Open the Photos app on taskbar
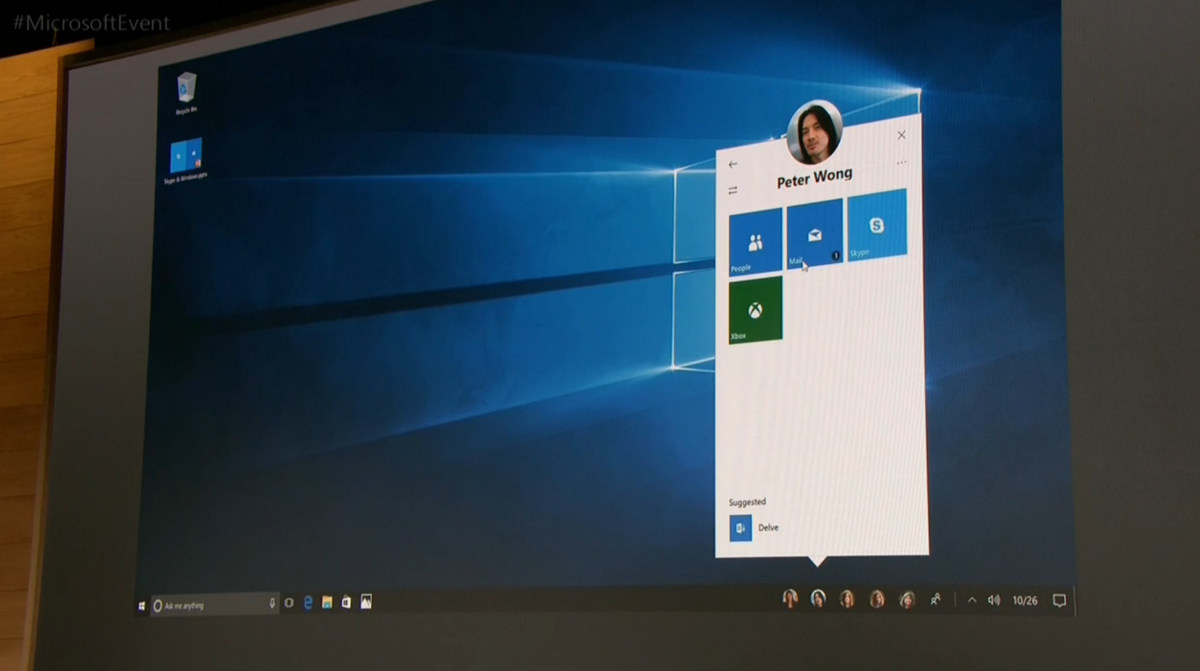 [x=366, y=602]
